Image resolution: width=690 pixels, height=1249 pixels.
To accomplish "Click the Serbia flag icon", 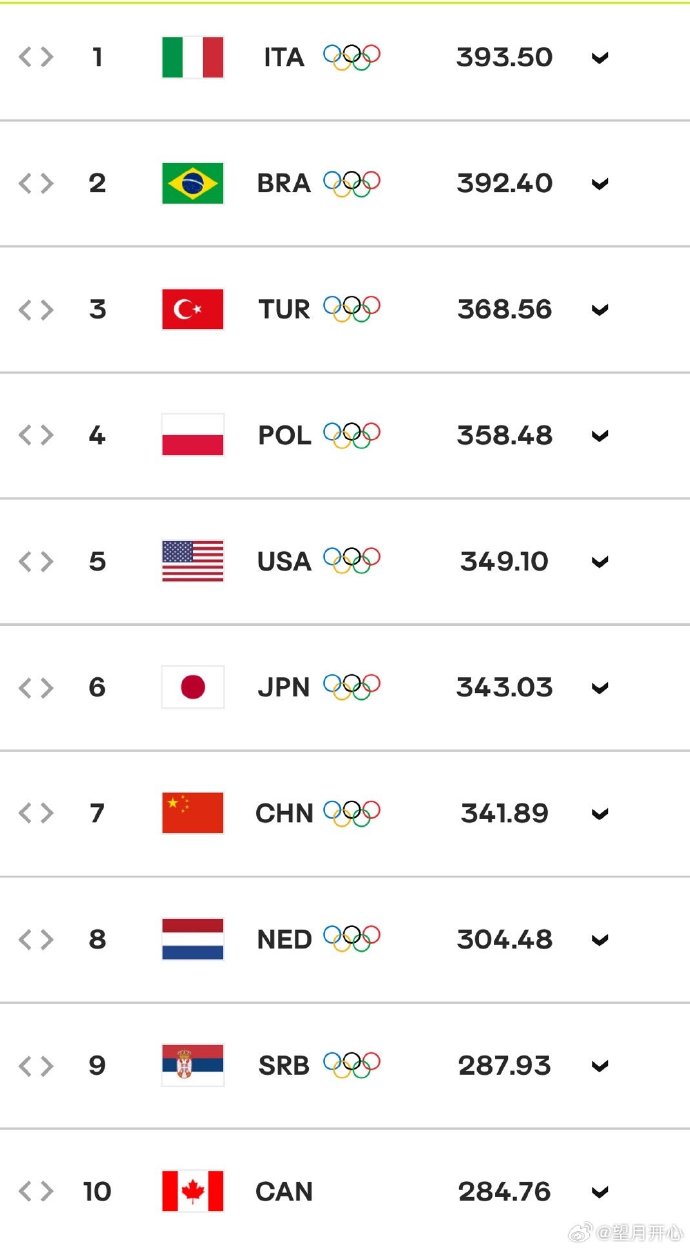I will click(x=193, y=1065).
